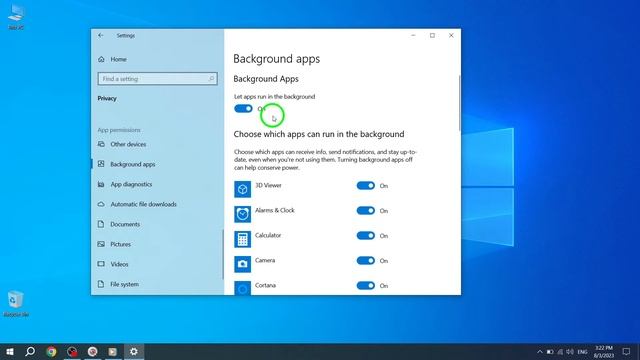The width and height of the screenshot is (640, 360).
Task: Click ENG language indicator
Action: click(x=582, y=352)
